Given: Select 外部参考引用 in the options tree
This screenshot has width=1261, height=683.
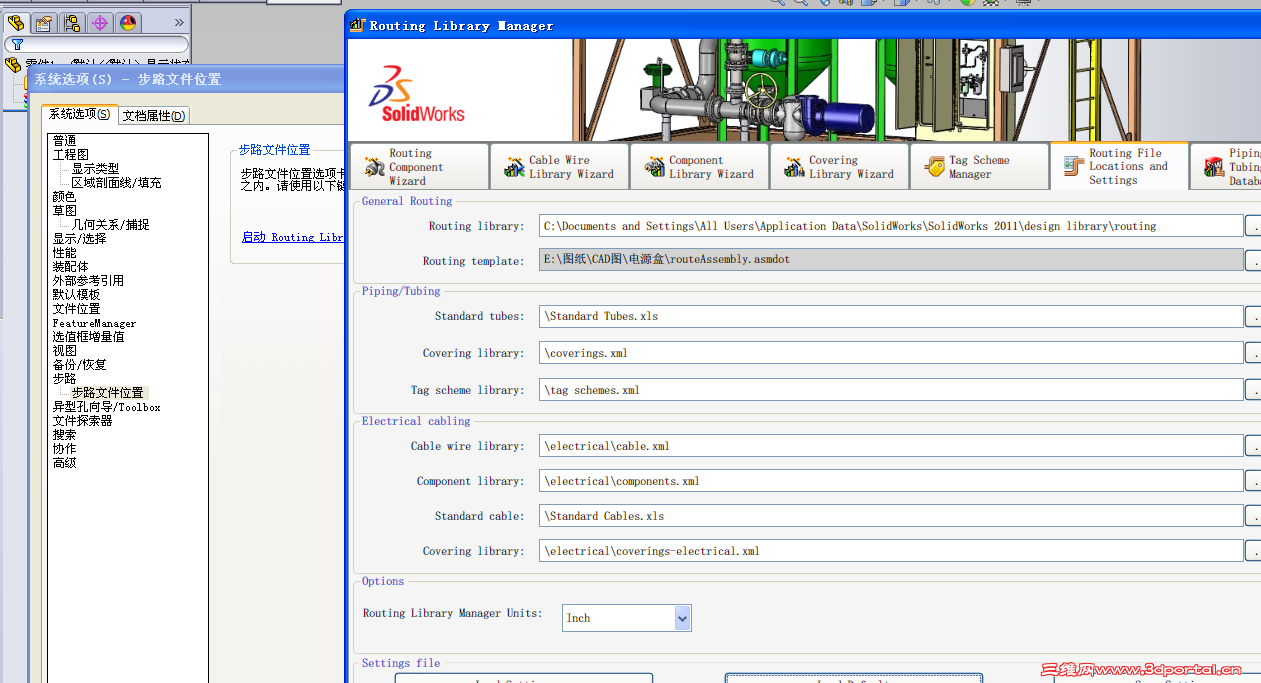Looking at the screenshot, I should (88, 281).
